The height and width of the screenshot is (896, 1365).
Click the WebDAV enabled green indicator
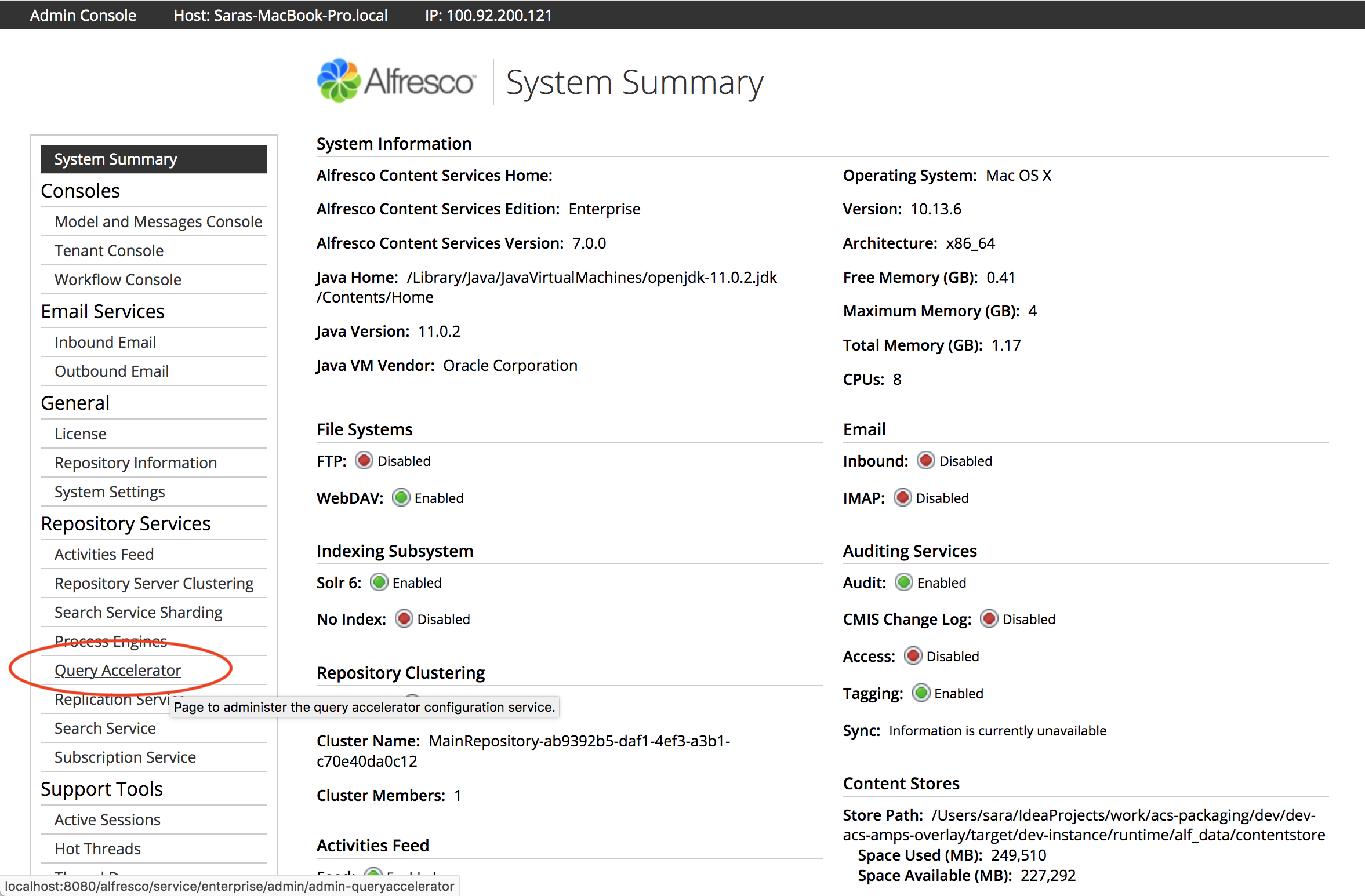401,497
